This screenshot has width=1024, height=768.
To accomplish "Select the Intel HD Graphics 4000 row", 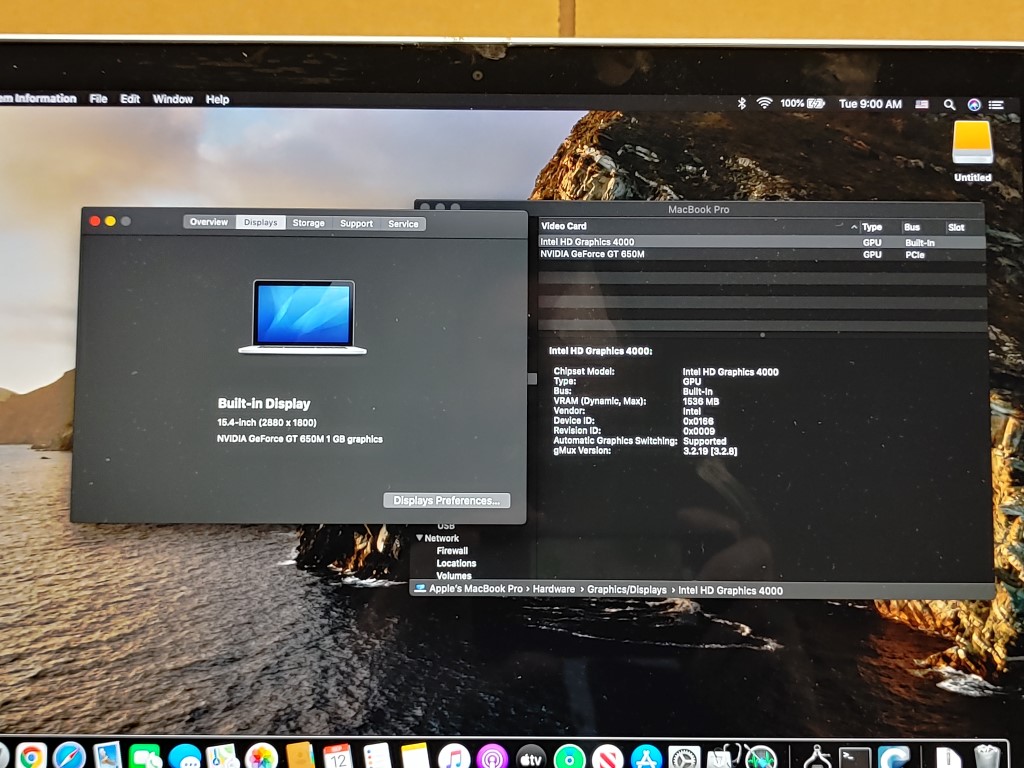I will (x=761, y=242).
